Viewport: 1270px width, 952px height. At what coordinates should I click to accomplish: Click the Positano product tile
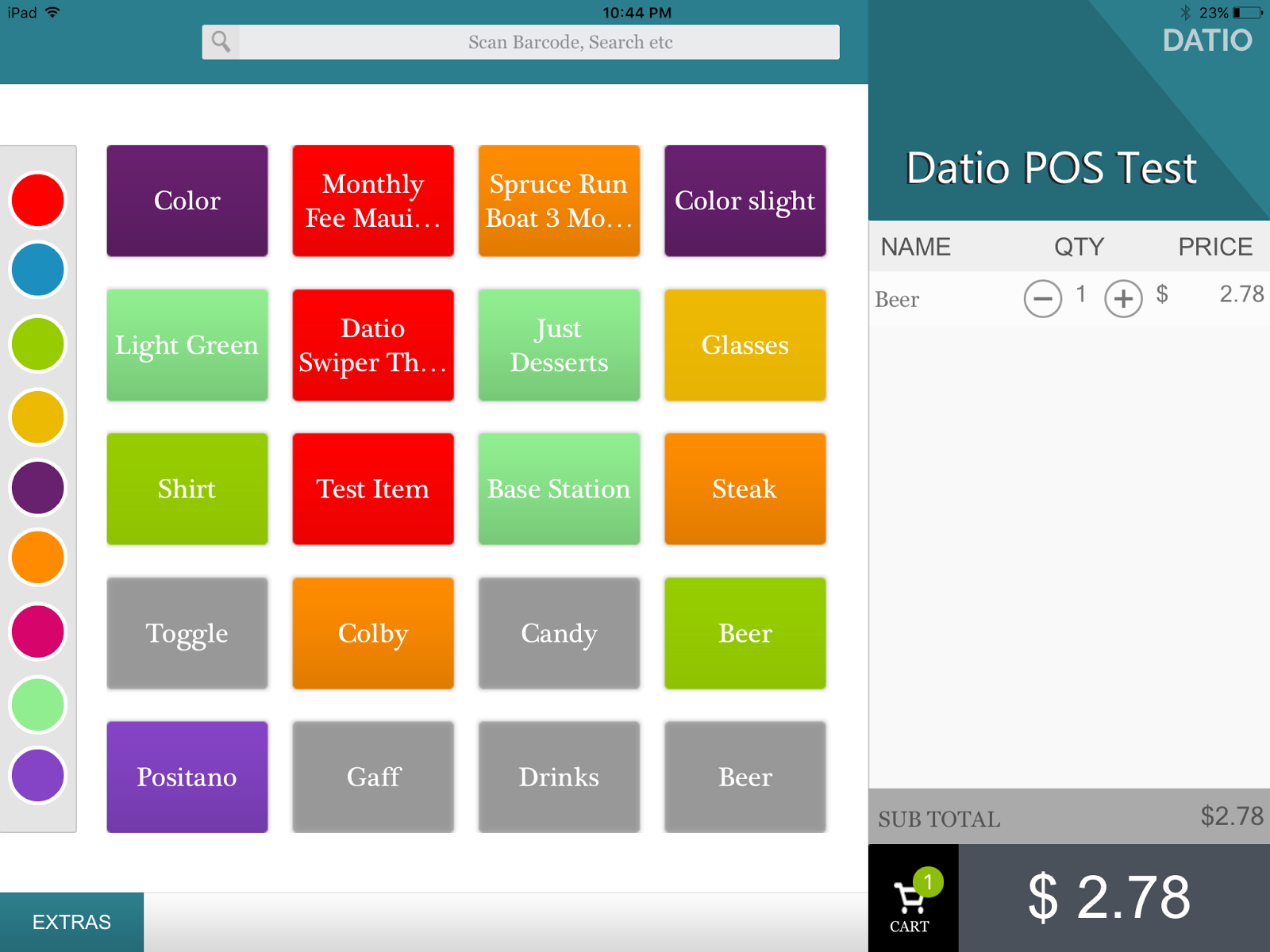pos(187,777)
